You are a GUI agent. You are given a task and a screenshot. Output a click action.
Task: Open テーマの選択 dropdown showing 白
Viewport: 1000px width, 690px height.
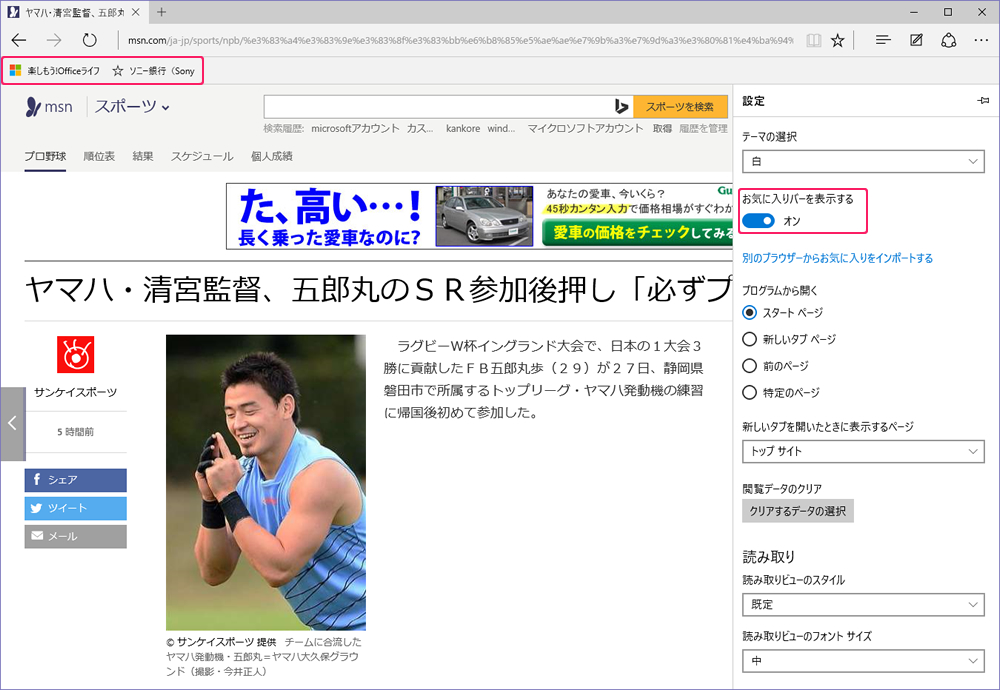pyautogui.click(x=863, y=161)
